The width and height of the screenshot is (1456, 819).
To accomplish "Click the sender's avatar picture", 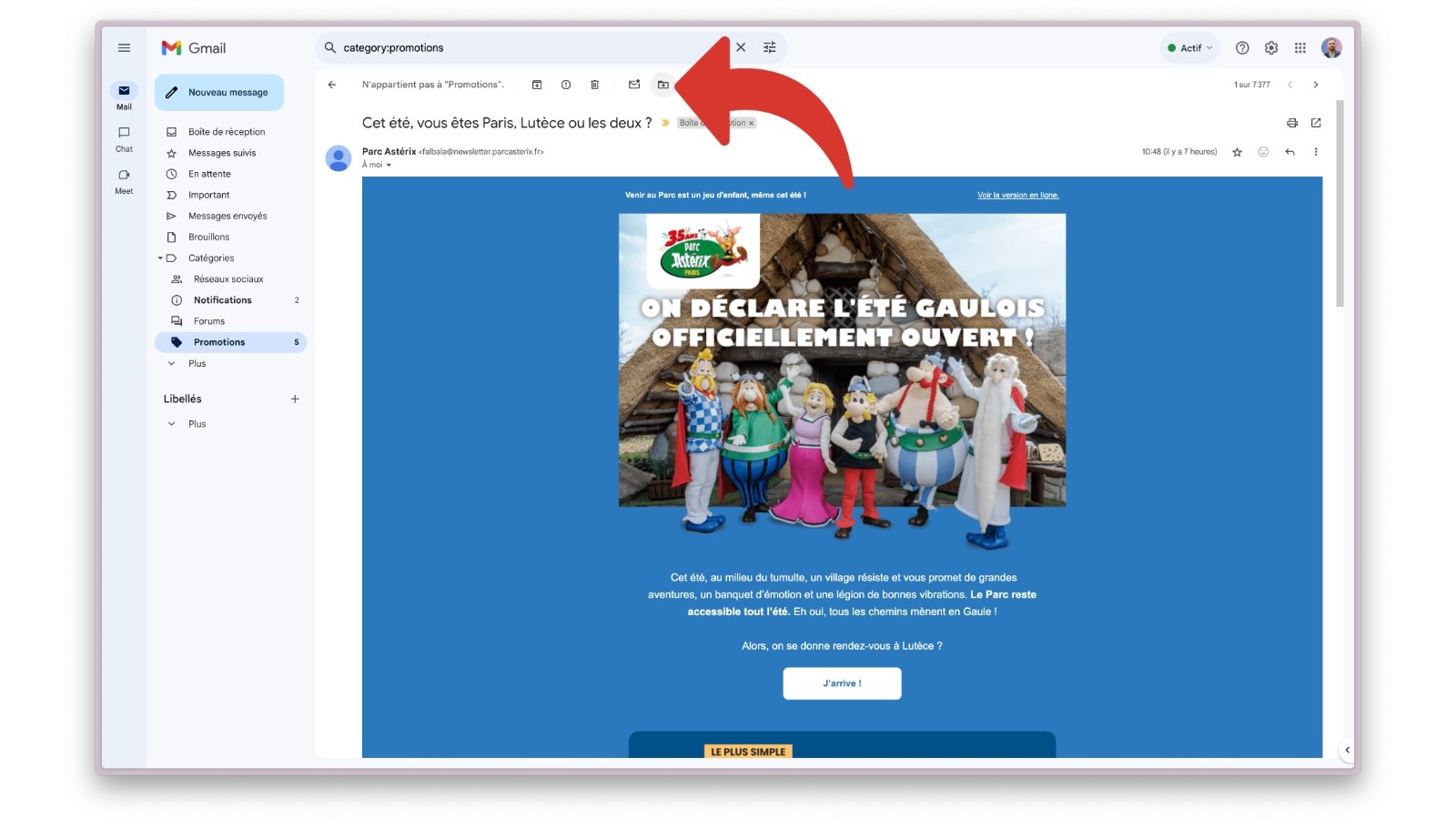I will click(x=339, y=158).
